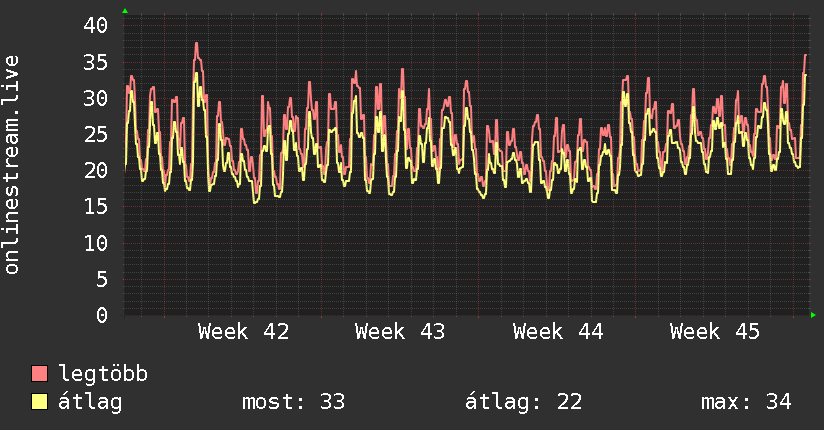Click the 'Week 43' axis label

pos(400,332)
